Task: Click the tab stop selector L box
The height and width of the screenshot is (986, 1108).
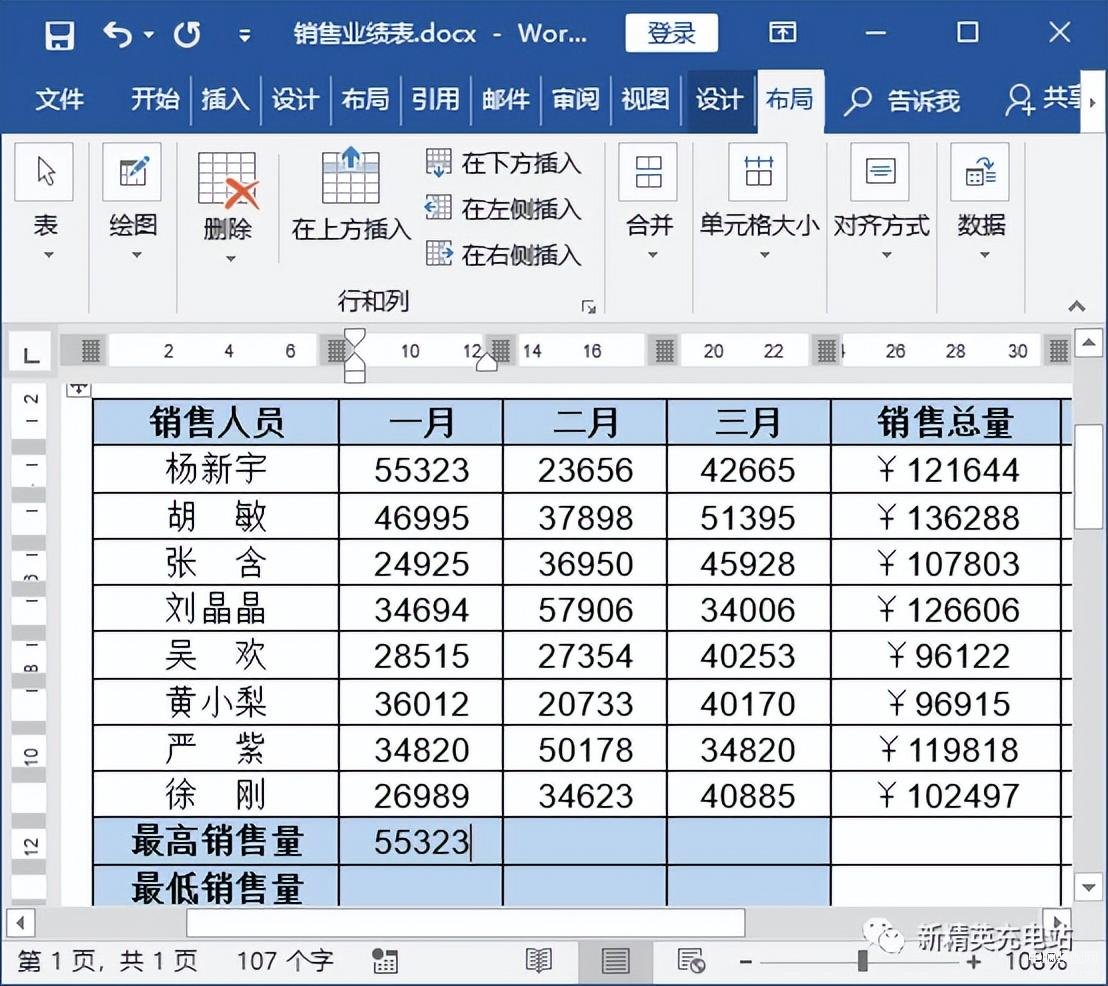Action: pos(30,351)
